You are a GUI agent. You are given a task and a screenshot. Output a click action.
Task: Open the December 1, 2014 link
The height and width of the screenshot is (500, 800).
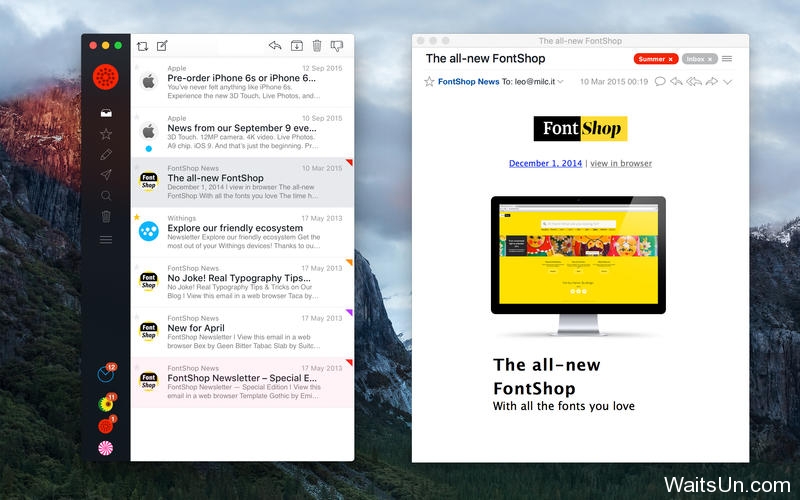point(545,163)
